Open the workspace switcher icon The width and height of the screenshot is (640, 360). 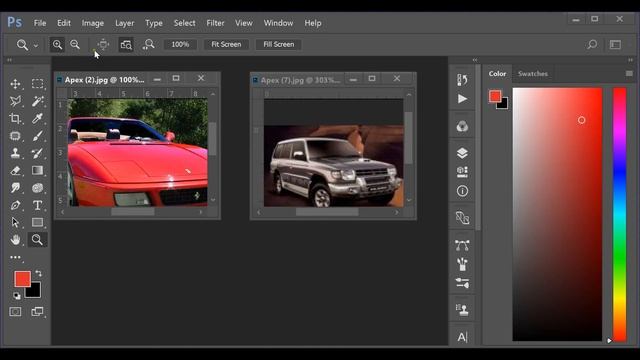tap(615, 44)
